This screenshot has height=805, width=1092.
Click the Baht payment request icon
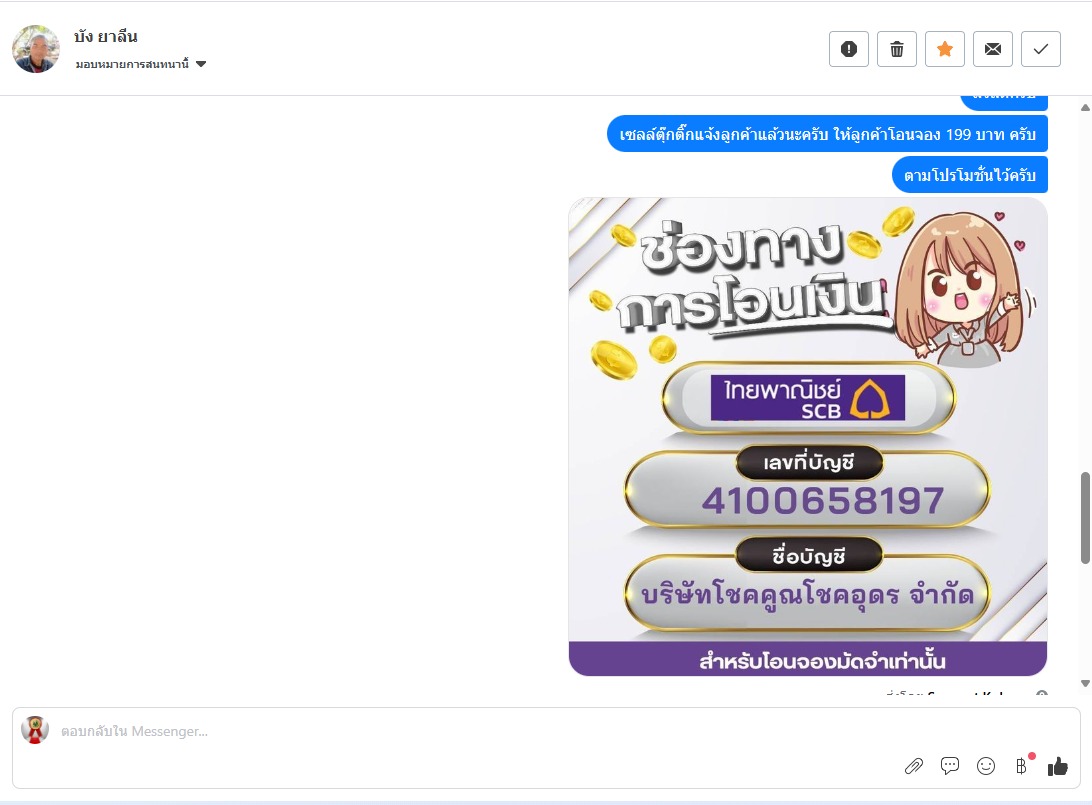pyautogui.click(x=1022, y=766)
